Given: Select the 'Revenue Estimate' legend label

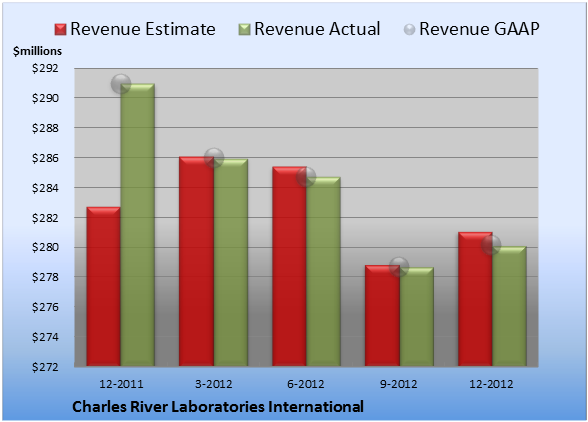Looking at the screenshot, I should 143,29.
